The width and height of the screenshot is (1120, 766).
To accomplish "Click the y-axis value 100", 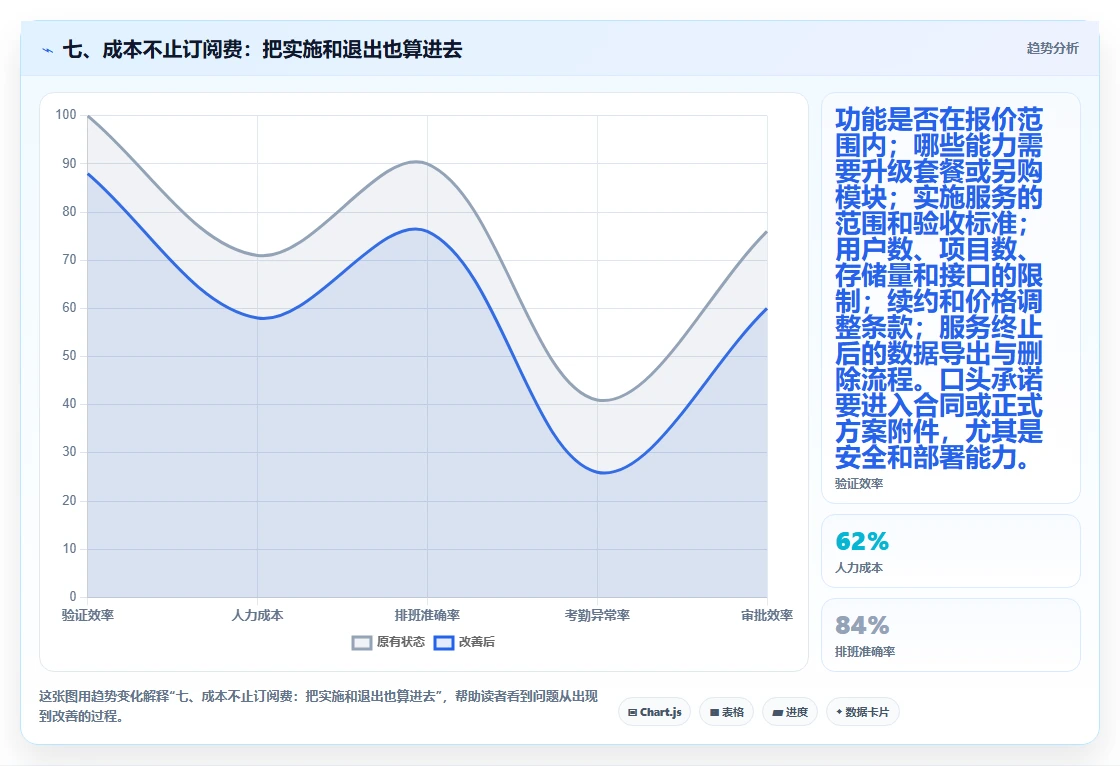I will click(66, 115).
